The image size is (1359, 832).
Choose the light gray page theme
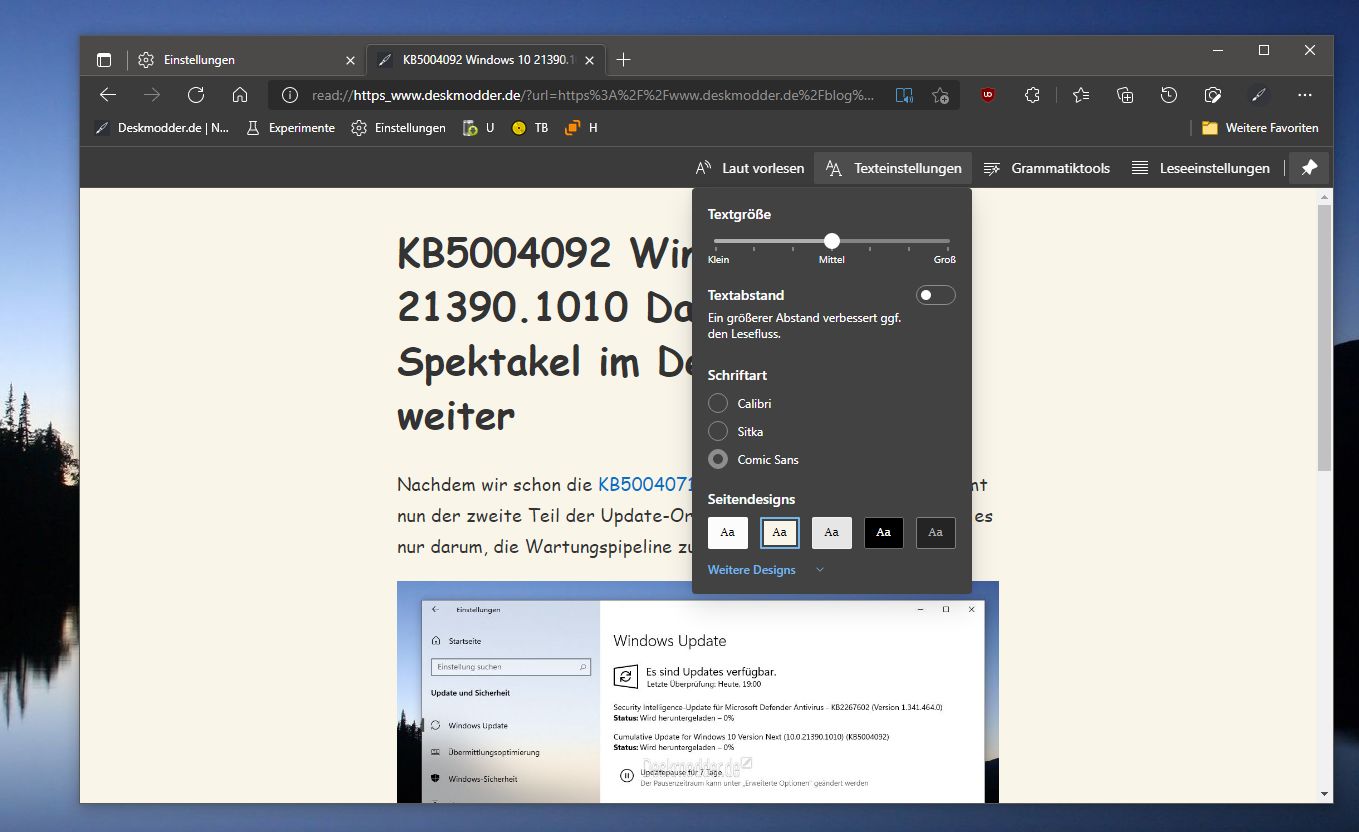coord(832,533)
